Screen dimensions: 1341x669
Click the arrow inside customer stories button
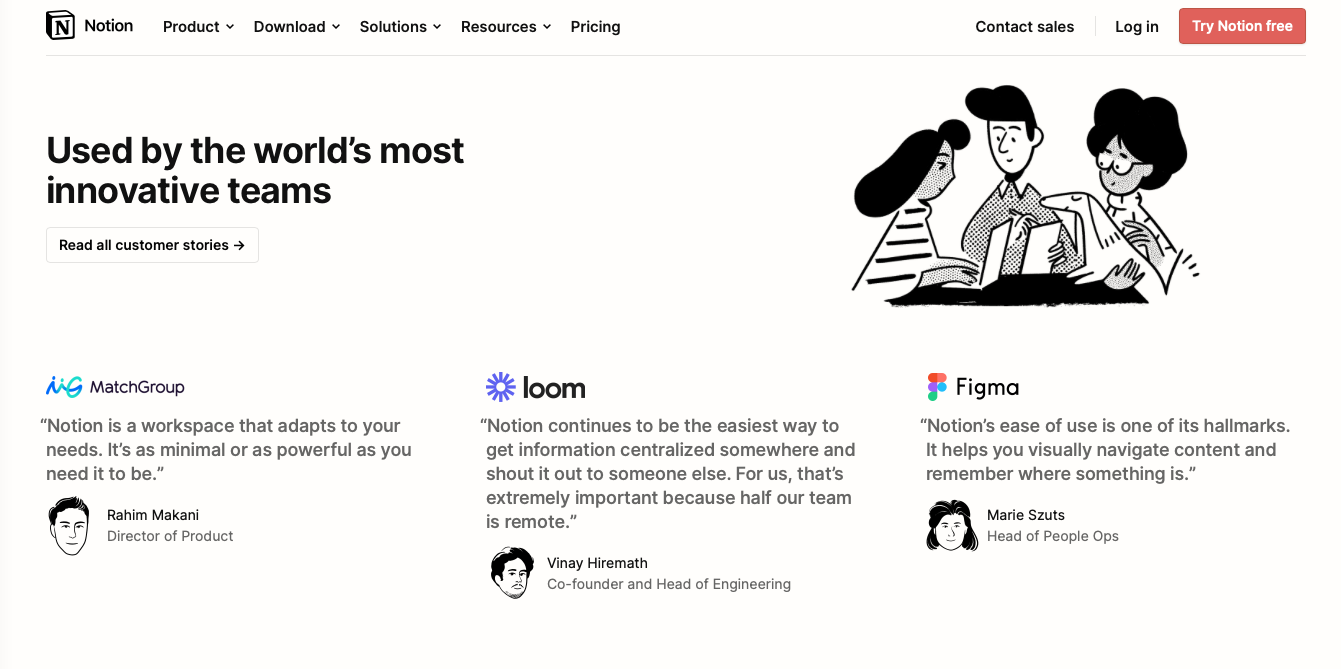(240, 245)
